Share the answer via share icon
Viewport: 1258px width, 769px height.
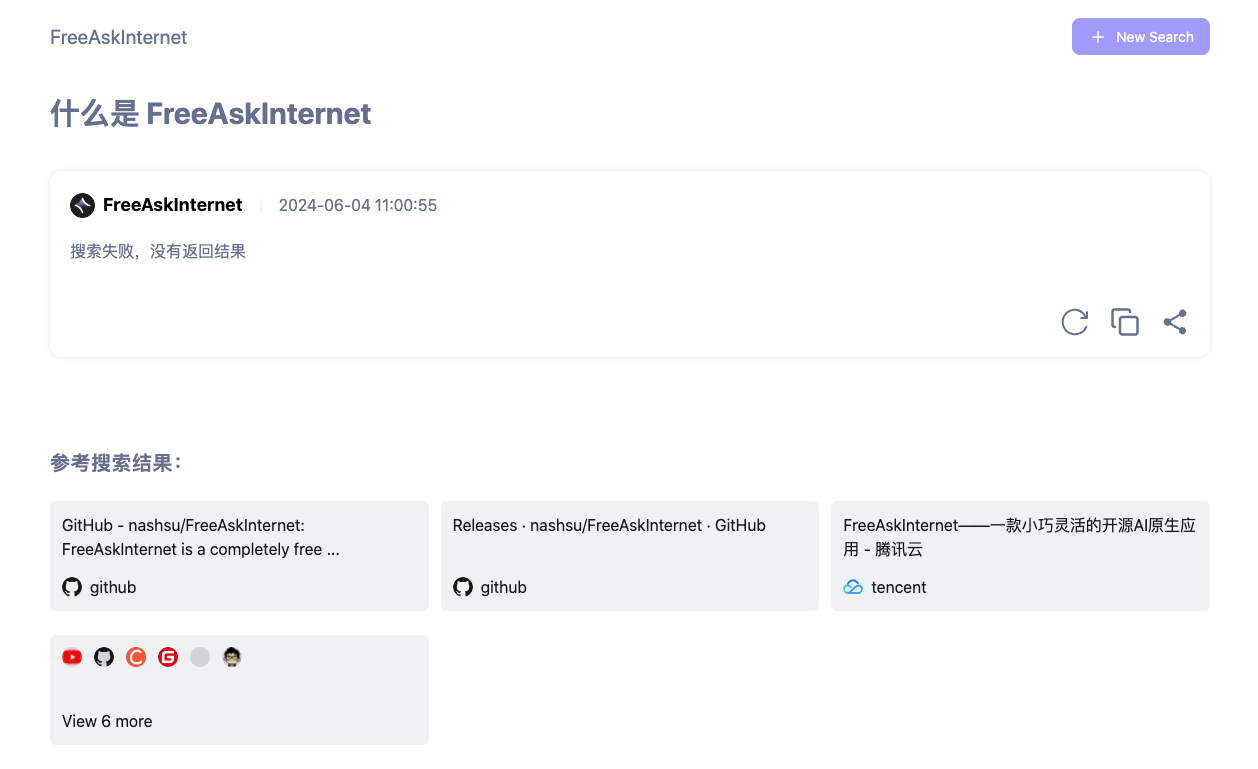point(1175,322)
